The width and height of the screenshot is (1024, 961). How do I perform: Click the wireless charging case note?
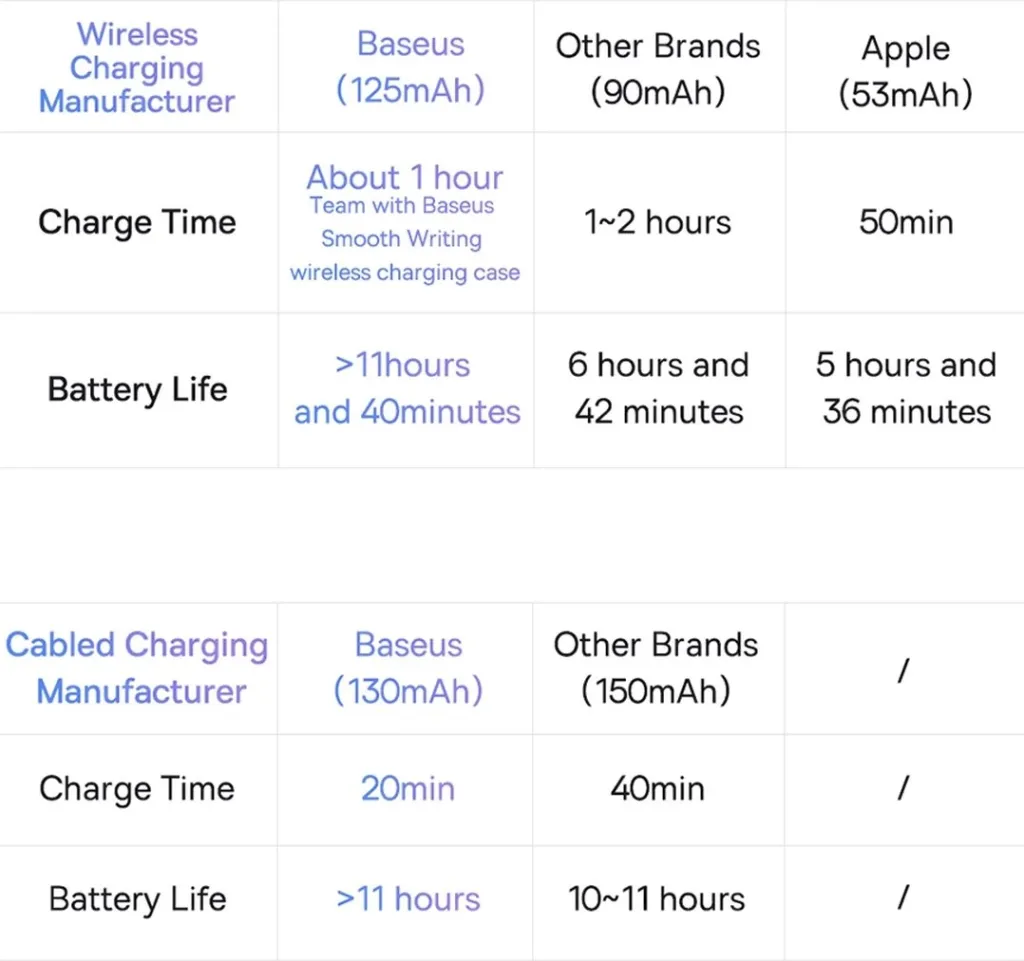pos(405,272)
